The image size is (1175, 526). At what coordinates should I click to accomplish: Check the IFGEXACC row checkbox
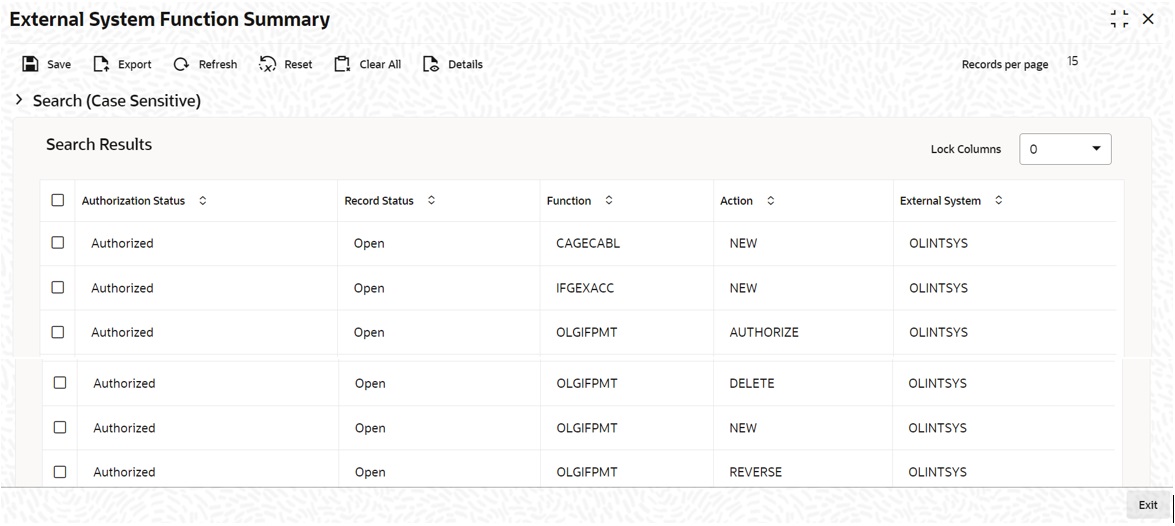click(58, 288)
